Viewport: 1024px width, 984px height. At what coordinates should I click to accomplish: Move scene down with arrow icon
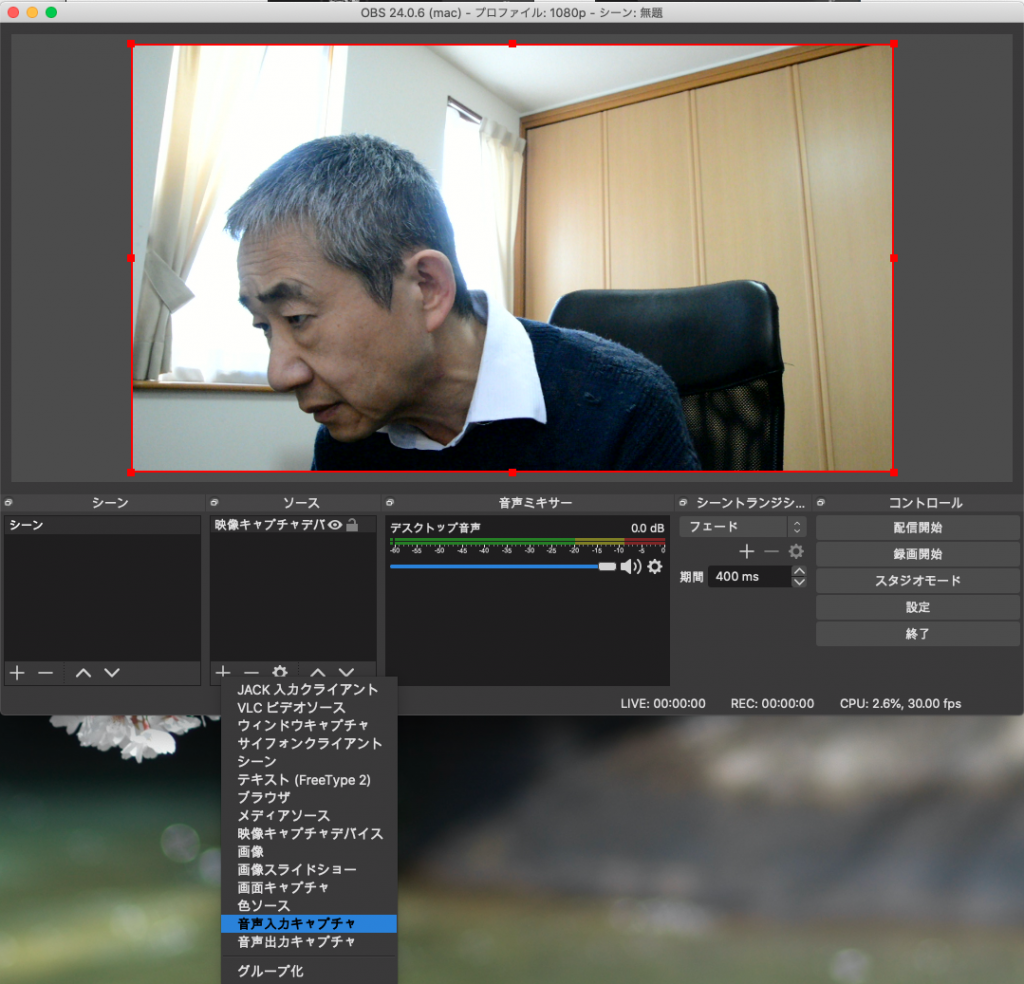point(112,673)
